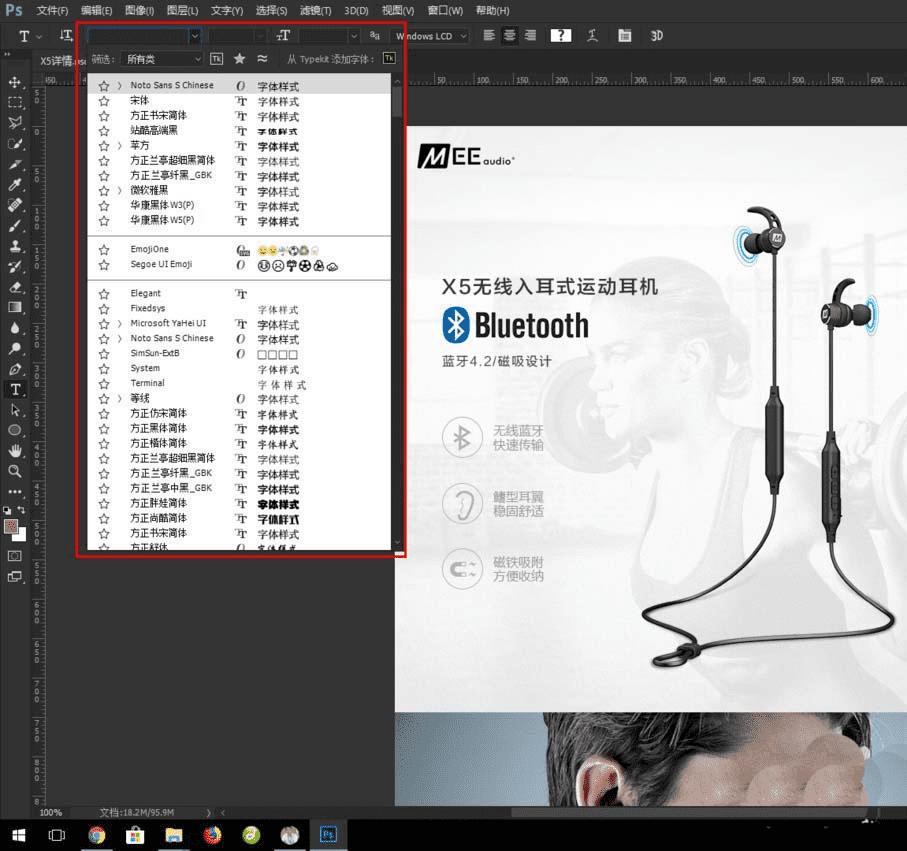Select the Clone Stamp tool
The height and width of the screenshot is (851, 907).
tap(15, 246)
